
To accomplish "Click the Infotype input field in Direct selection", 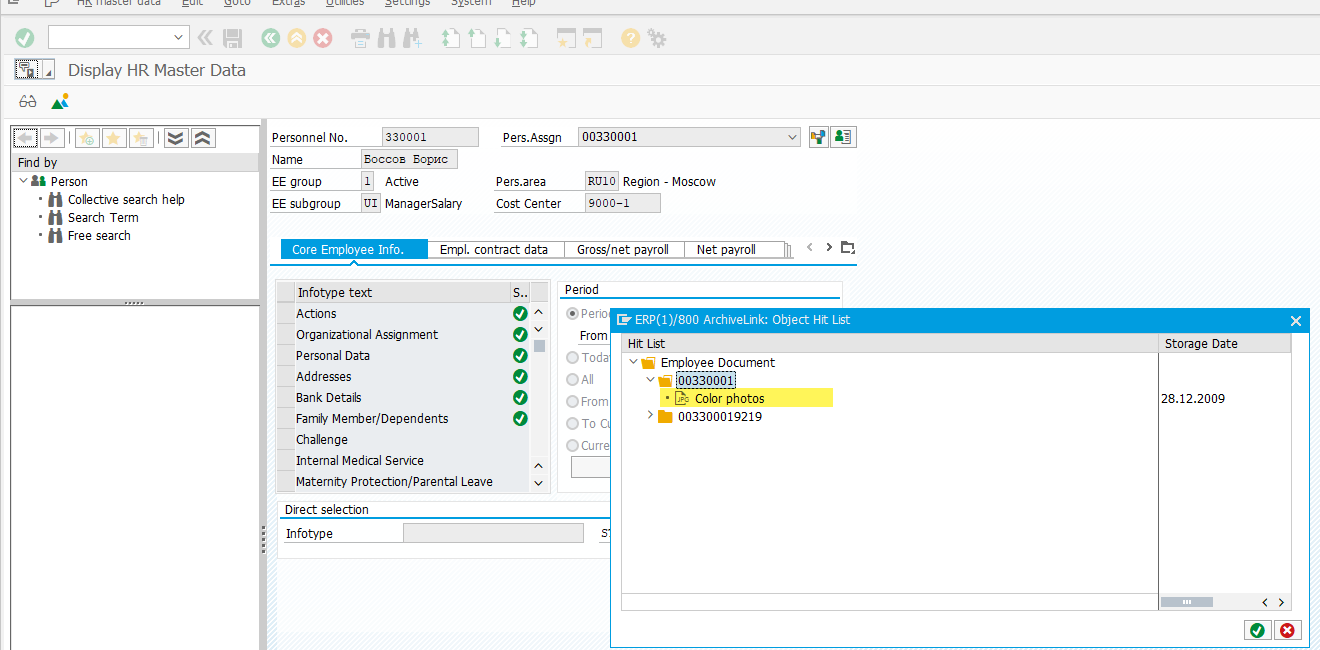I will coord(493,533).
